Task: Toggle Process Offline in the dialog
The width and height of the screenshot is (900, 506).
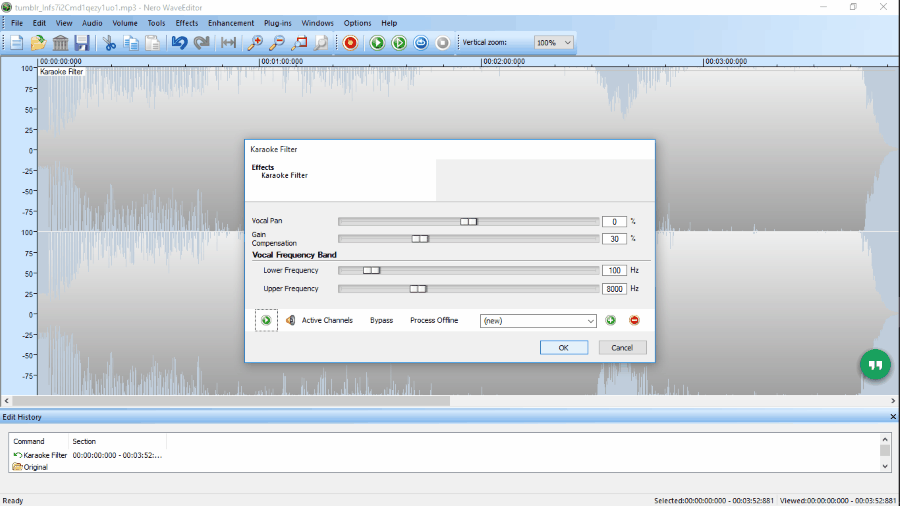Action: (434, 320)
